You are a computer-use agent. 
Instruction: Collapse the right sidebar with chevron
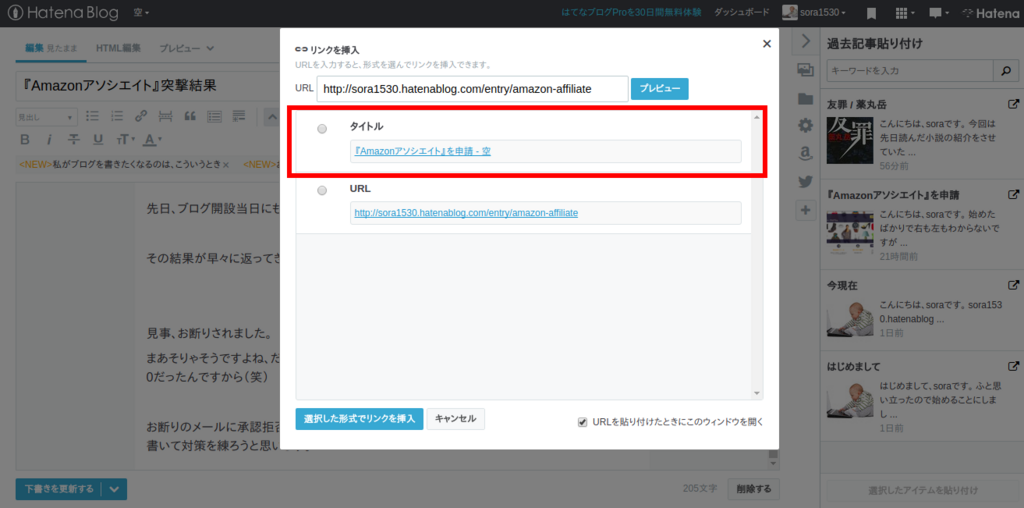805,41
